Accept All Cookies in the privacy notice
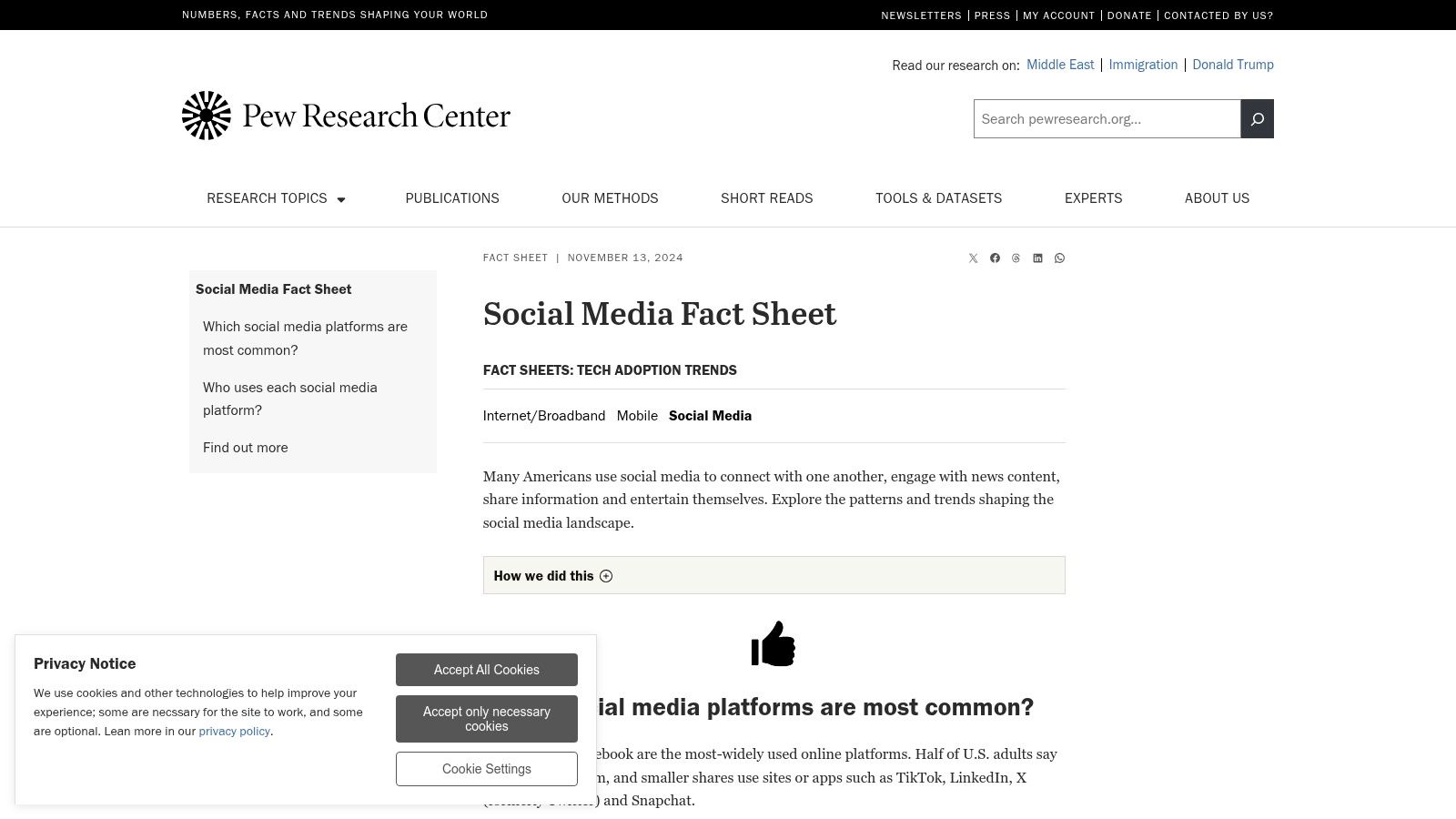This screenshot has width=1456, height=819. coord(487,670)
